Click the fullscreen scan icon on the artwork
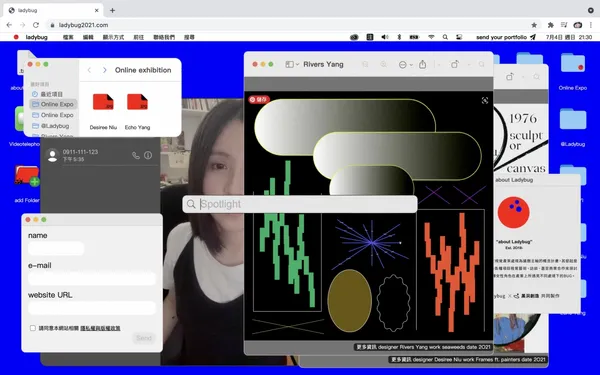Image resolution: width=600 pixels, height=375 pixels. tap(485, 100)
